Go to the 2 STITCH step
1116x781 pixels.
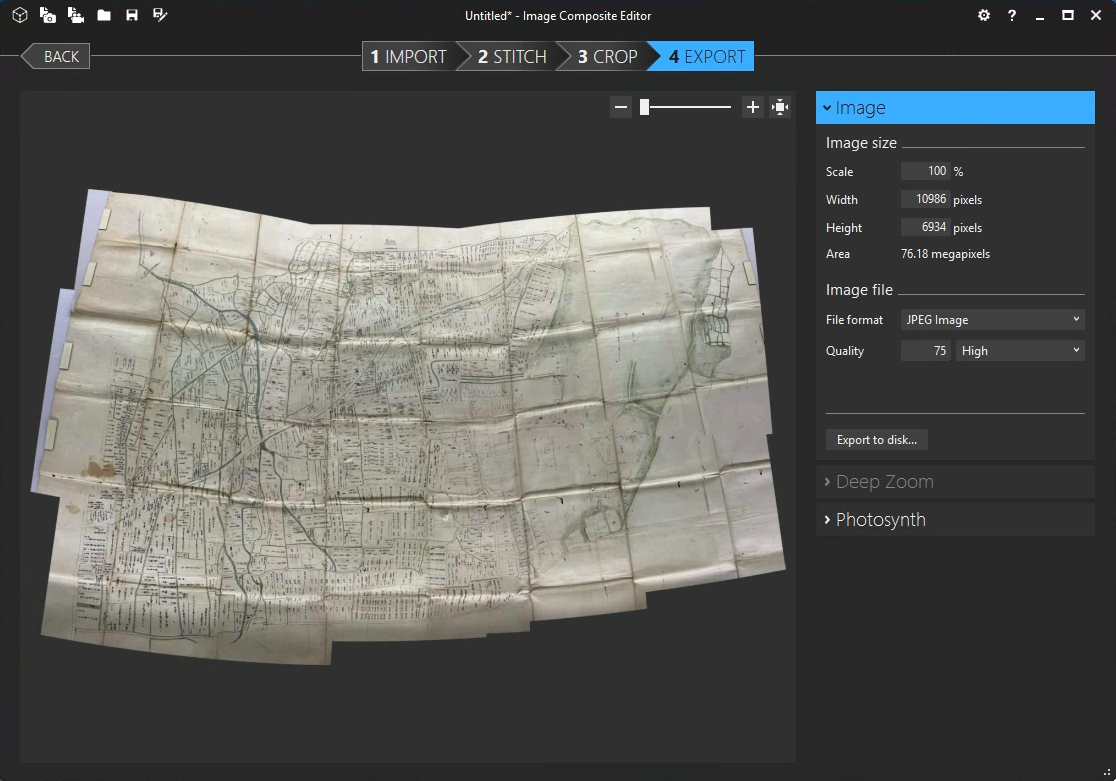[x=510, y=57]
